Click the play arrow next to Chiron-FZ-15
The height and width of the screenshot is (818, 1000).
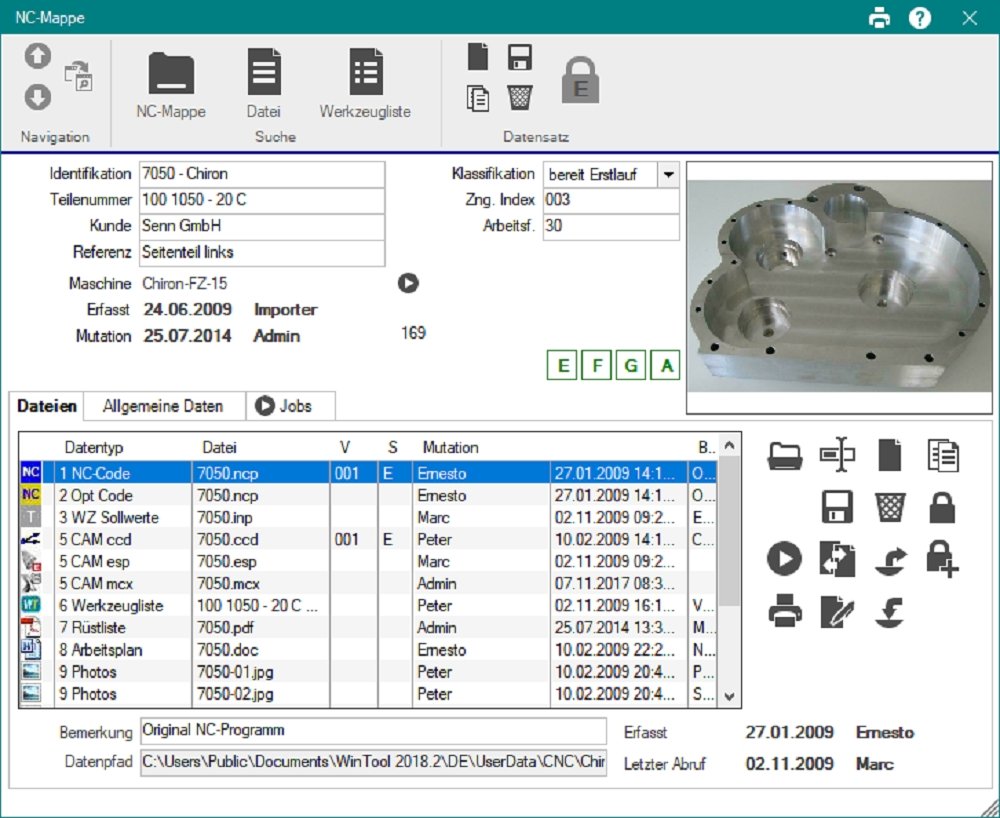click(407, 283)
